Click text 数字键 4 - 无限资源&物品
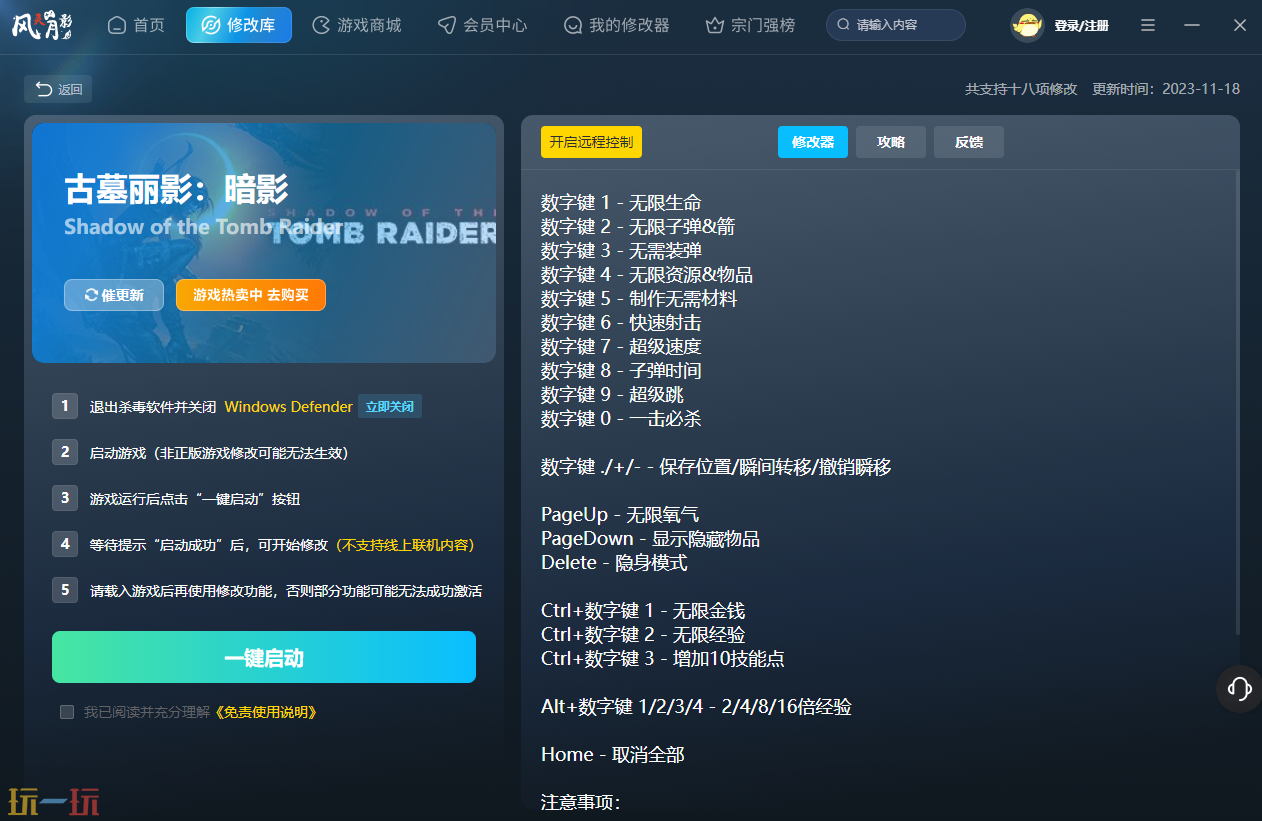 click(x=647, y=275)
